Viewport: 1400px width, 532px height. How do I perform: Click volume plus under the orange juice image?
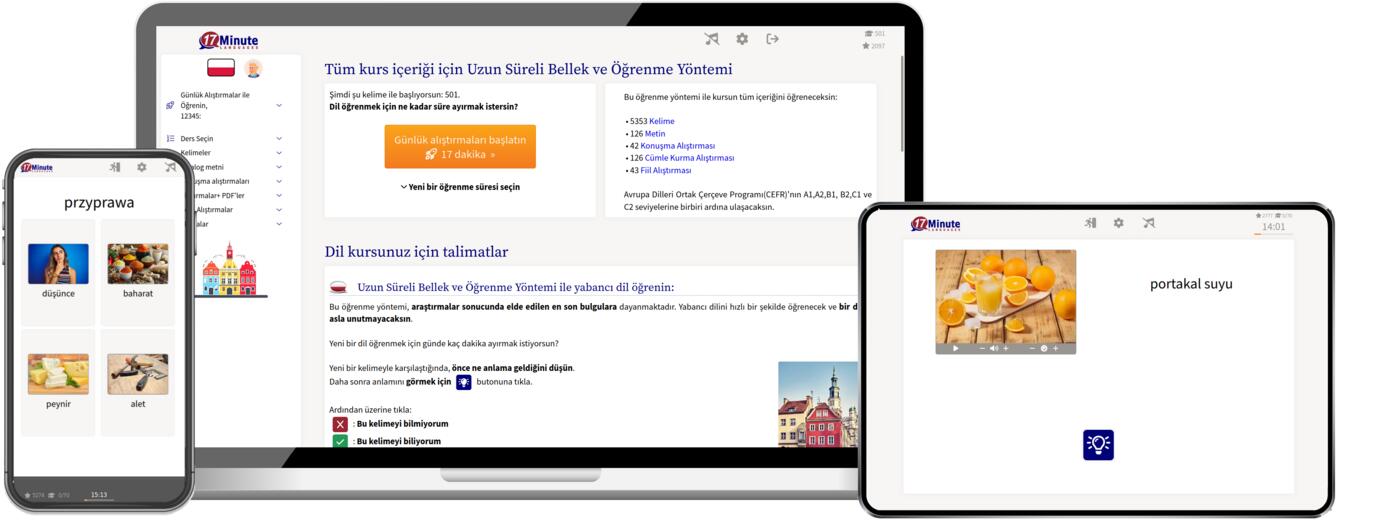pos(1005,349)
